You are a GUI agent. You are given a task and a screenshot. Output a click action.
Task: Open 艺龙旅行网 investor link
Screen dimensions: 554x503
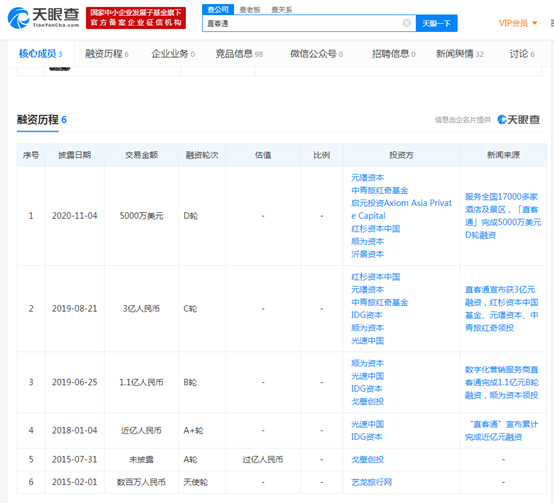click(371, 482)
